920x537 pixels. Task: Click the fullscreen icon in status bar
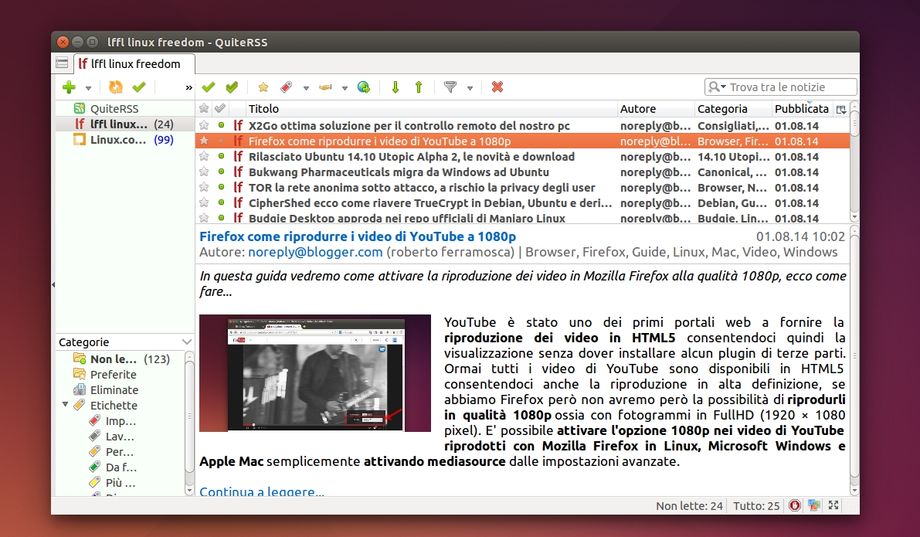[x=834, y=506]
